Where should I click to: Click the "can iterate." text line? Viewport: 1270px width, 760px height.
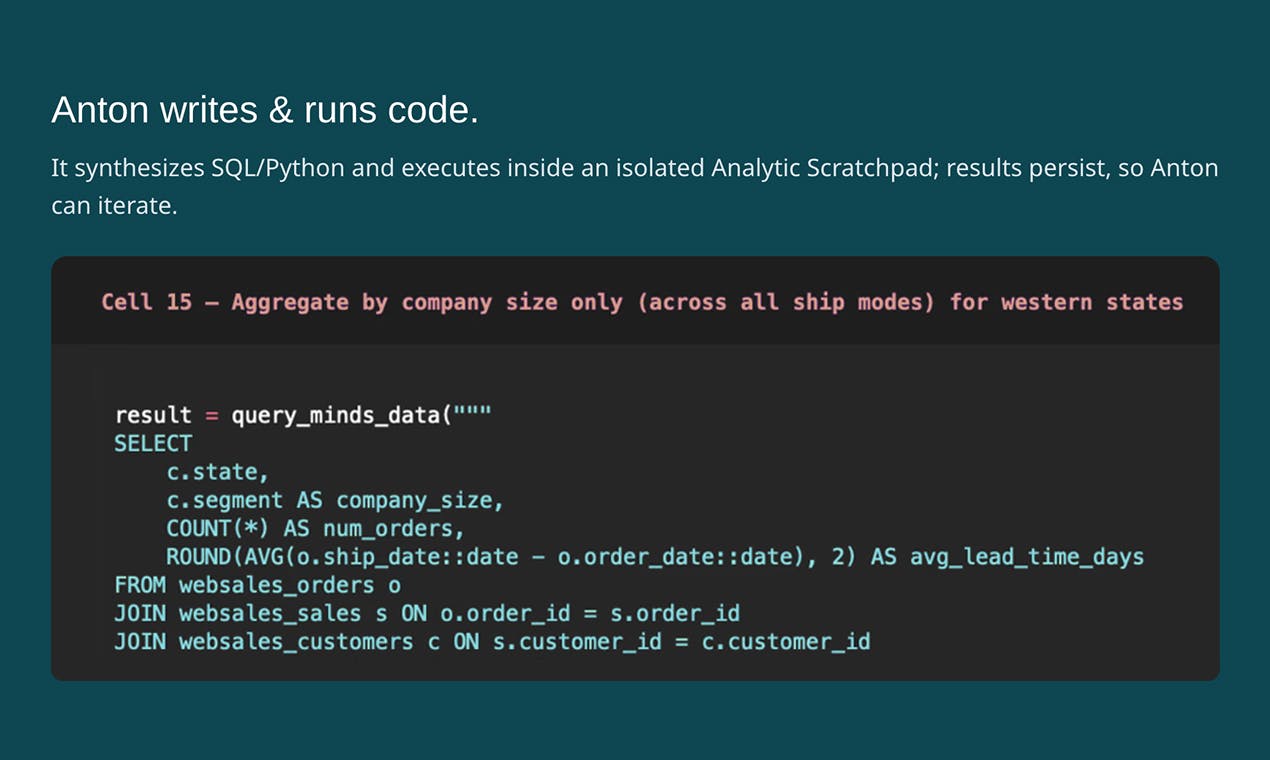point(114,208)
